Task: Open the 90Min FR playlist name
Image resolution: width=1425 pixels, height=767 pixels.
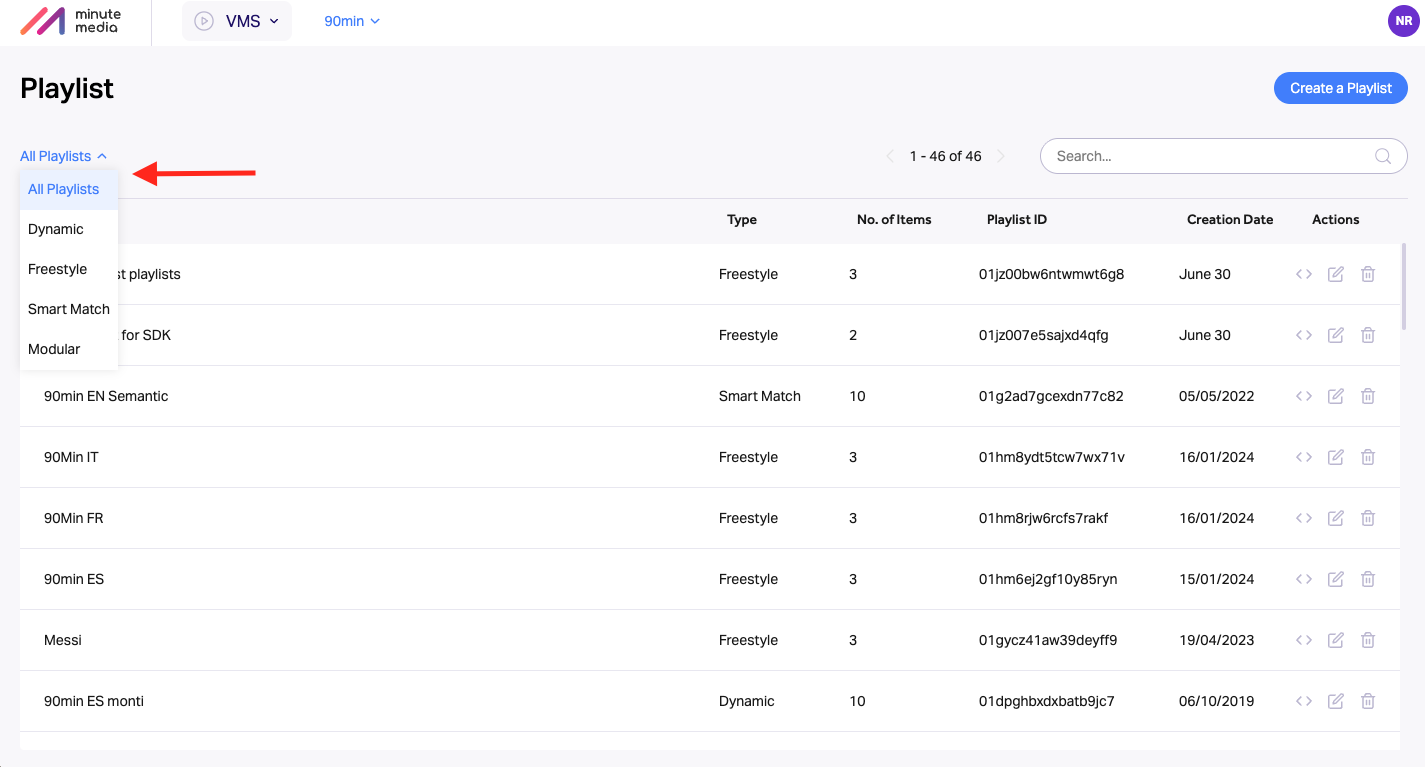Action: click(74, 518)
